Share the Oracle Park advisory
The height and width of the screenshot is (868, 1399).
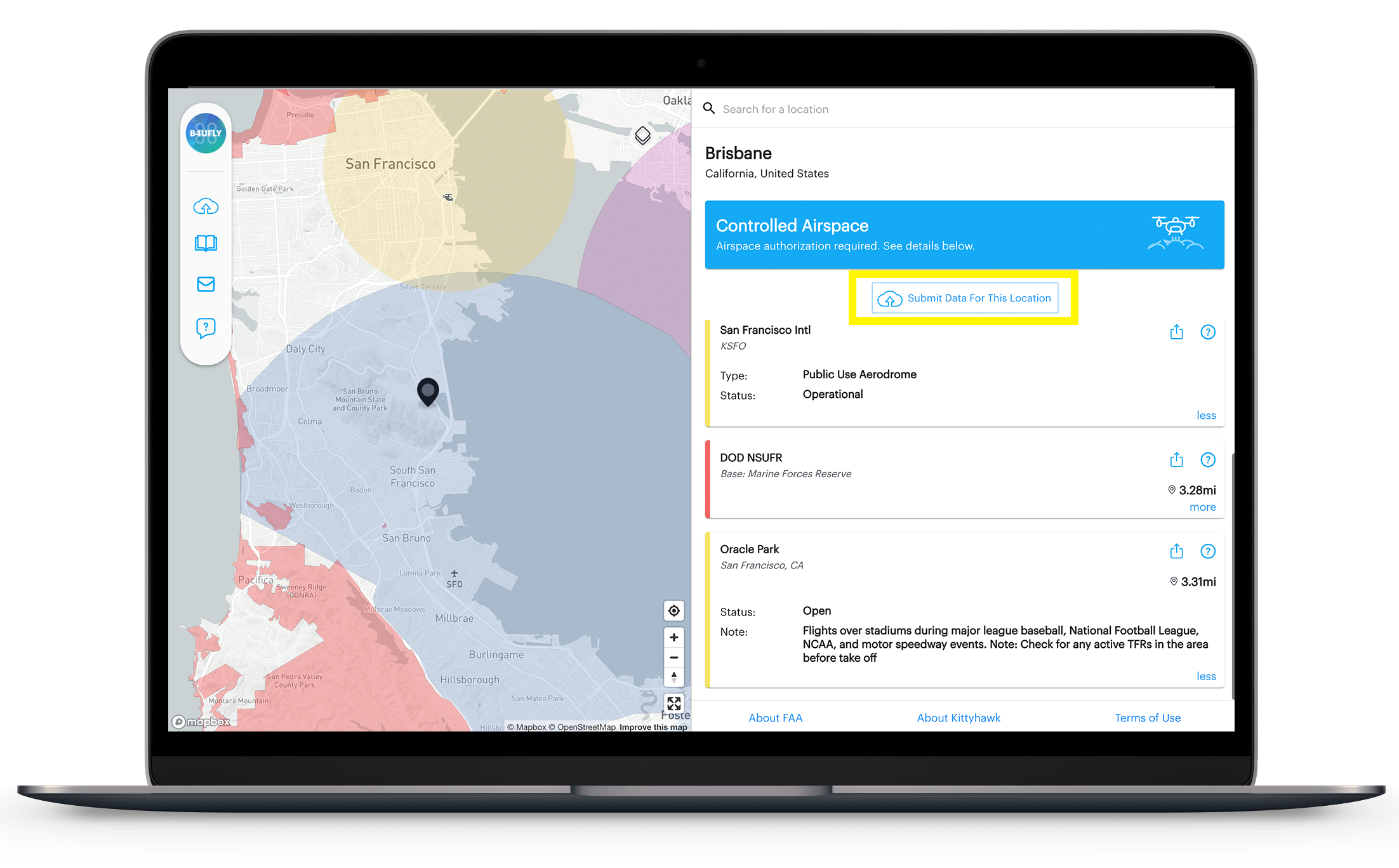pos(1176,551)
